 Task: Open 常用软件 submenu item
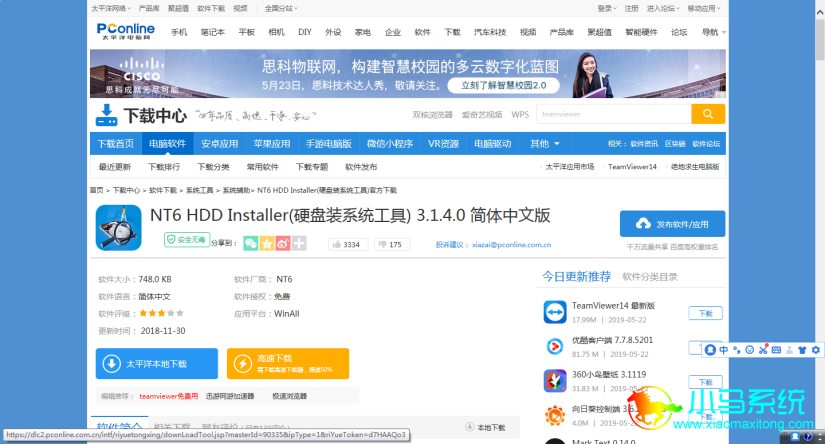coord(263,167)
